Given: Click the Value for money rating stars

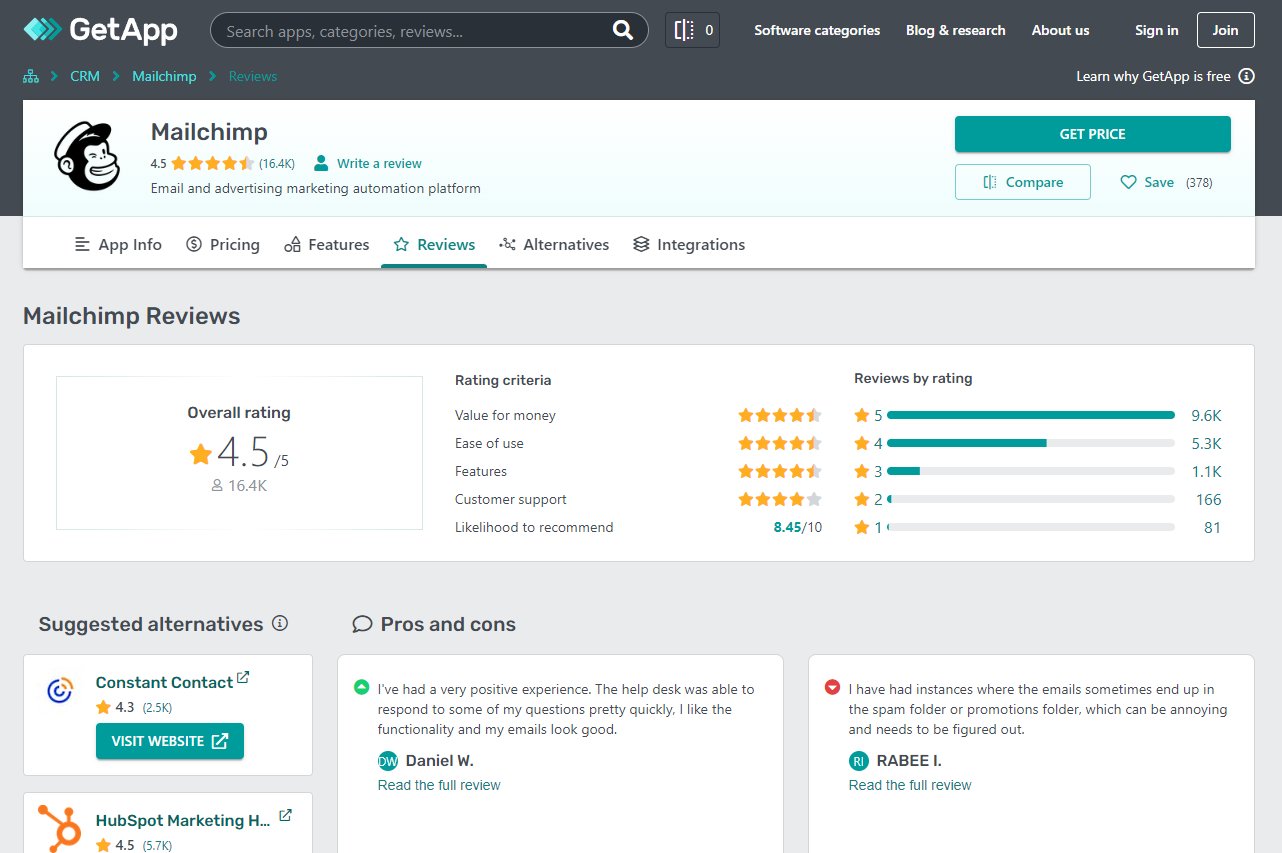Looking at the screenshot, I should coord(780,415).
